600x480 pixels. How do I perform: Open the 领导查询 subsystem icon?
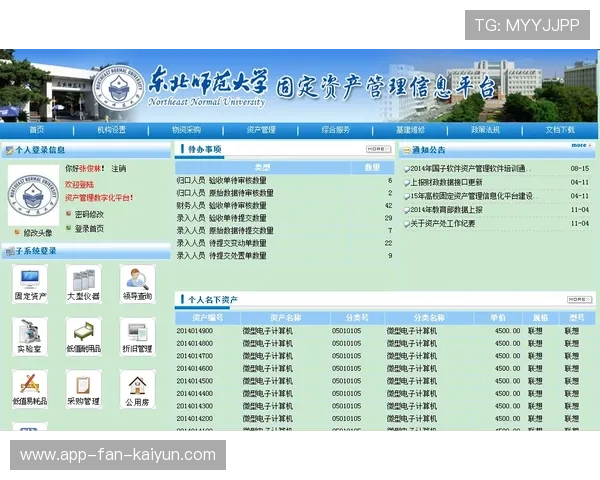[137, 284]
